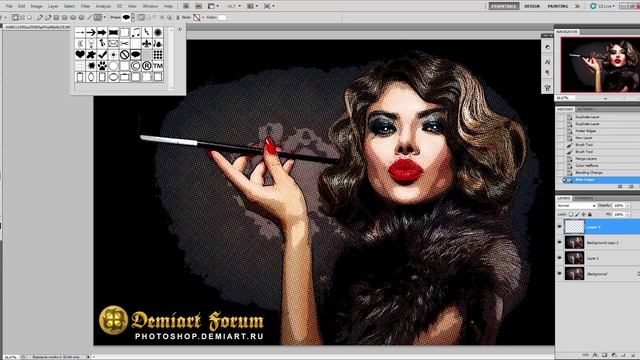Open the Character panel icon

[547, 62]
